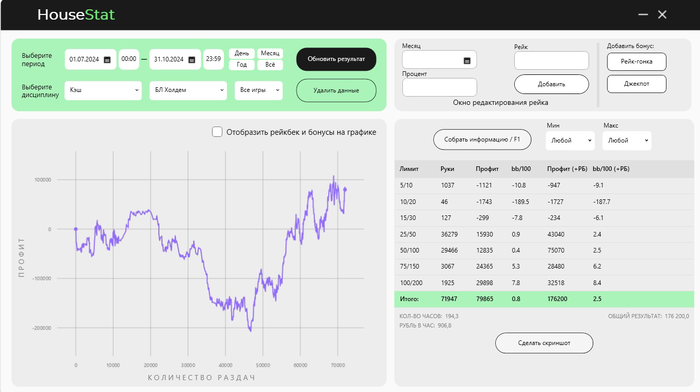Open the Мин limit dropdown
Screen dimensions: 700x392
pos(570,141)
